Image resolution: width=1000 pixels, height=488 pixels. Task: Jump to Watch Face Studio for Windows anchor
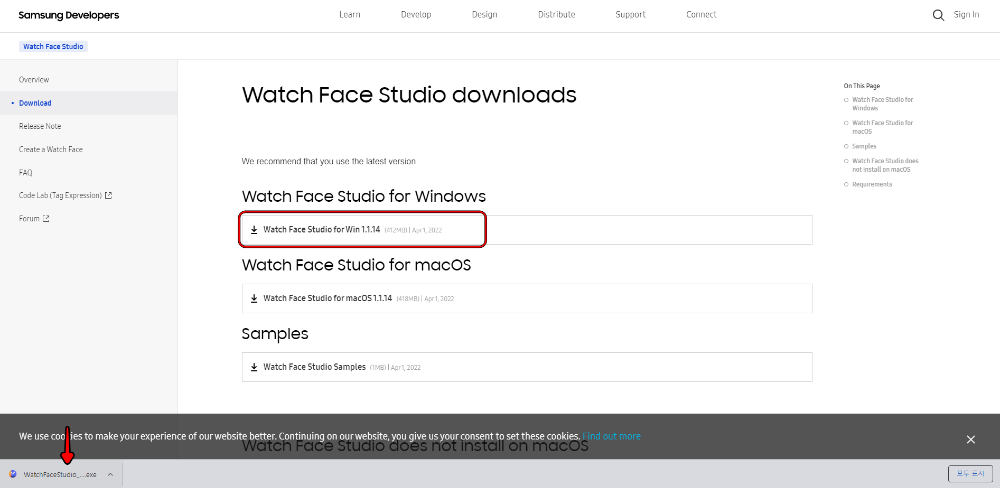click(x=883, y=104)
